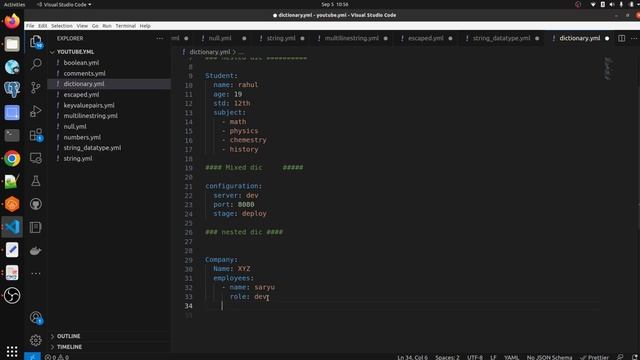Launch Google Chrome from the dock
Viewport: 640px width, 360px height.
coord(12,158)
